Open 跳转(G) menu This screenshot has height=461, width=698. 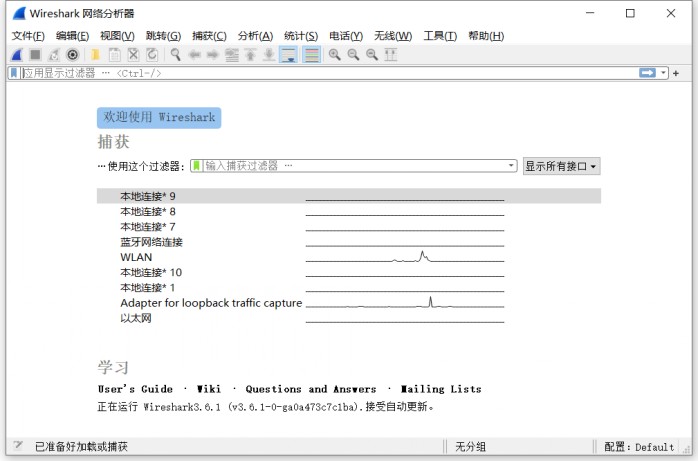tap(163, 36)
